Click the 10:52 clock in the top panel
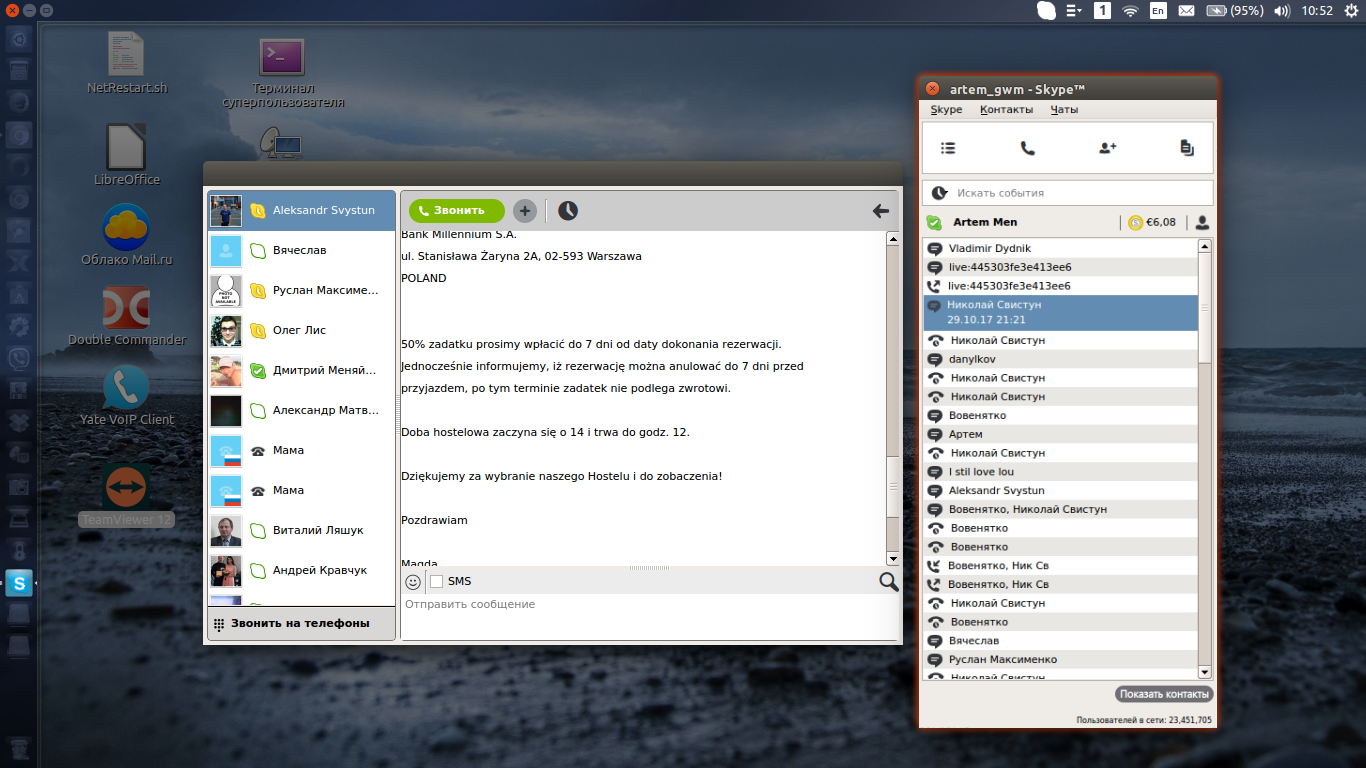This screenshot has width=1366, height=768. point(1317,11)
